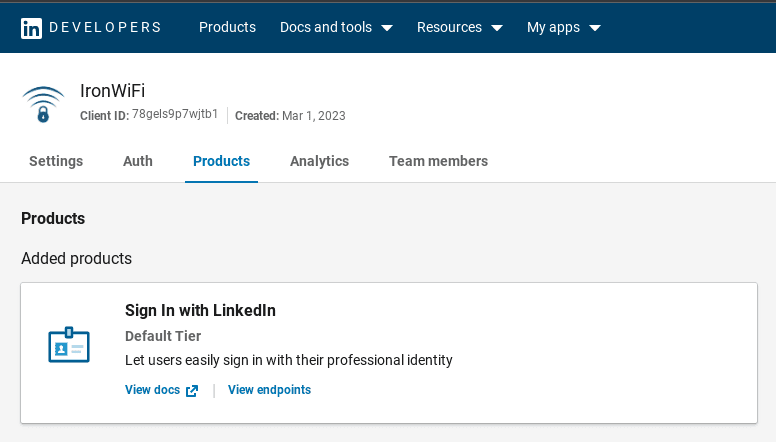Switch to the Settings tab
776x442 pixels.
(x=56, y=161)
